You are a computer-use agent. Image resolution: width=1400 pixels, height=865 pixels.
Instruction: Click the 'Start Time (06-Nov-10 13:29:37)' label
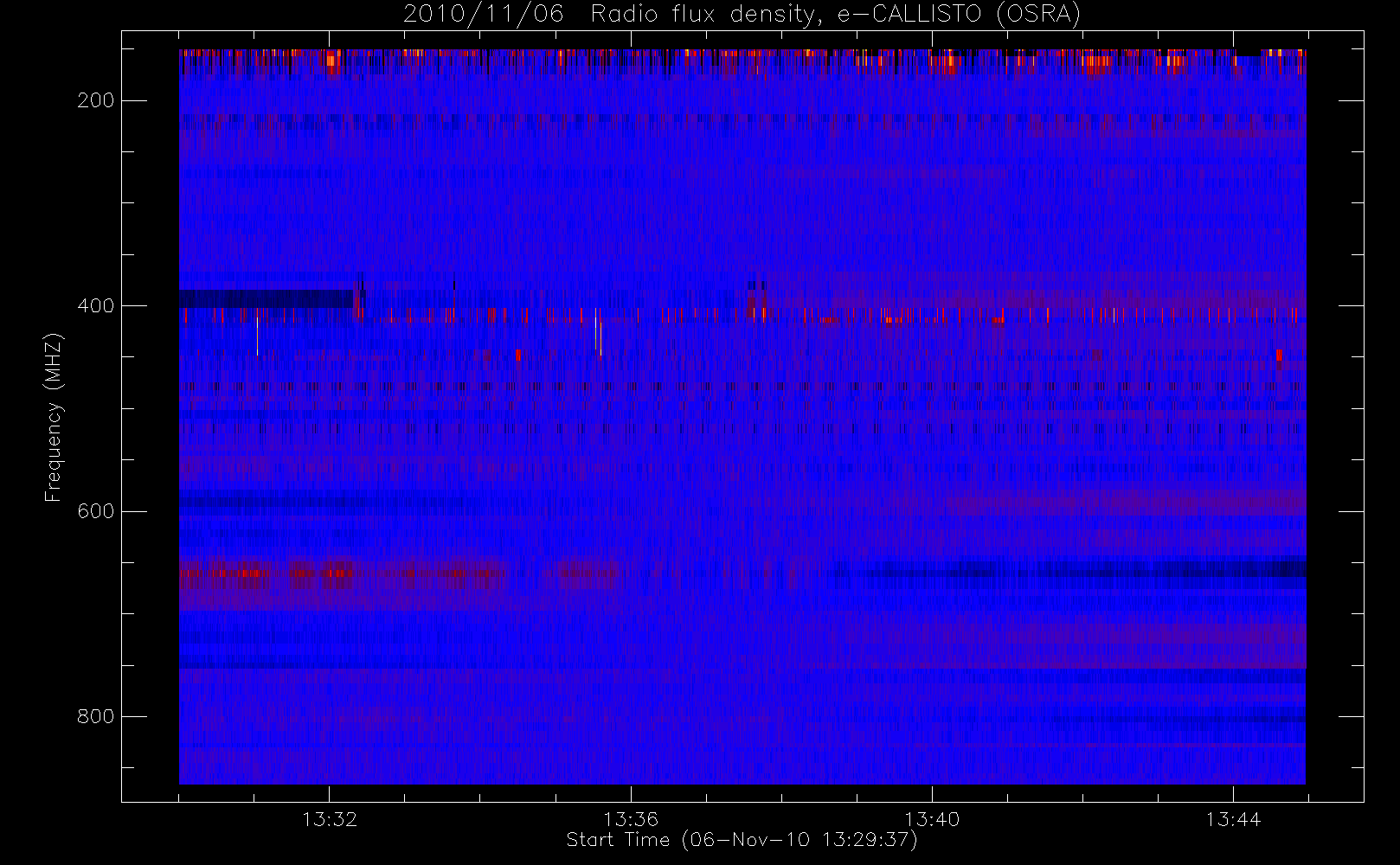click(x=742, y=840)
